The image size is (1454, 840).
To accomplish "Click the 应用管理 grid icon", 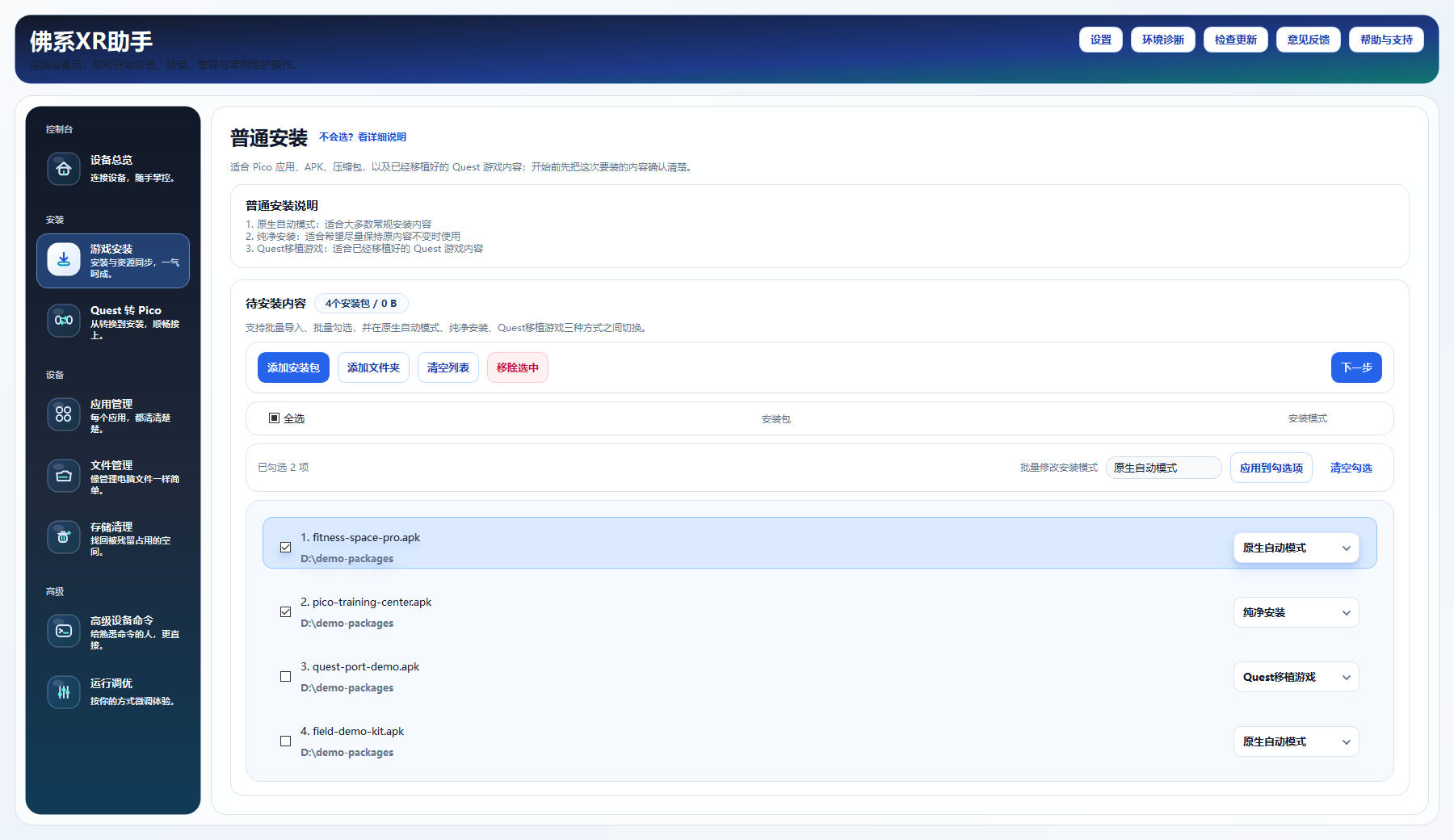I will 64,414.
